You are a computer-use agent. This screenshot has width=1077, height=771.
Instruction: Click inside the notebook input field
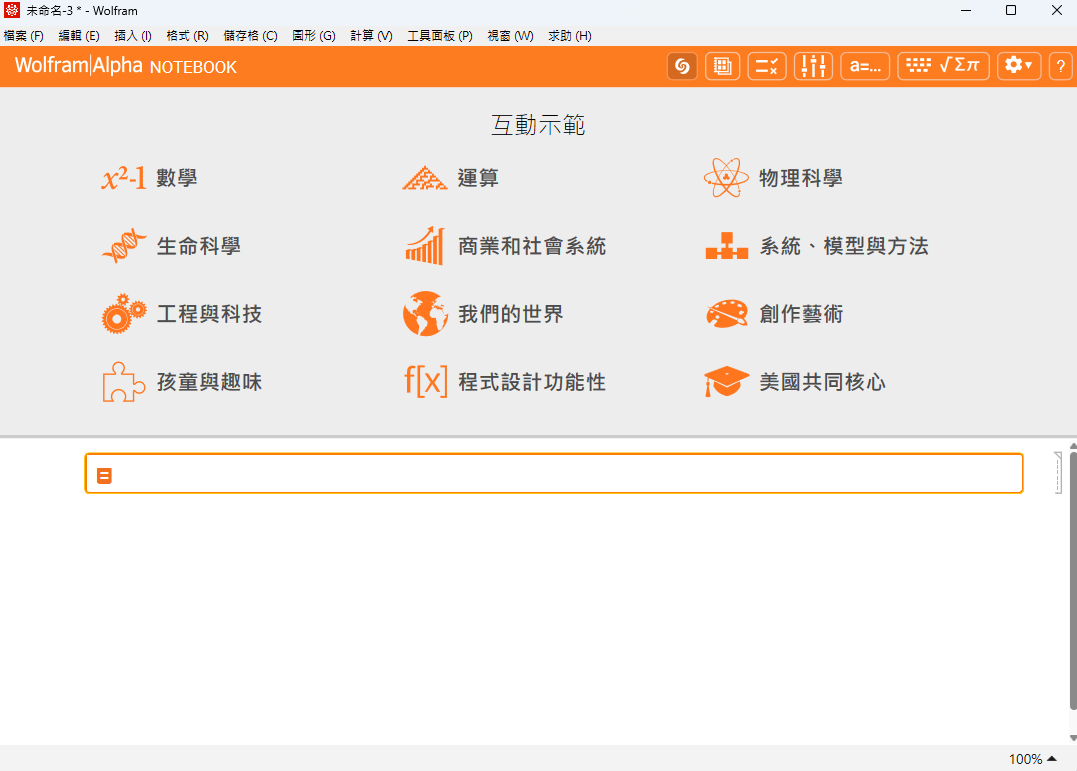pyautogui.click(x=554, y=473)
